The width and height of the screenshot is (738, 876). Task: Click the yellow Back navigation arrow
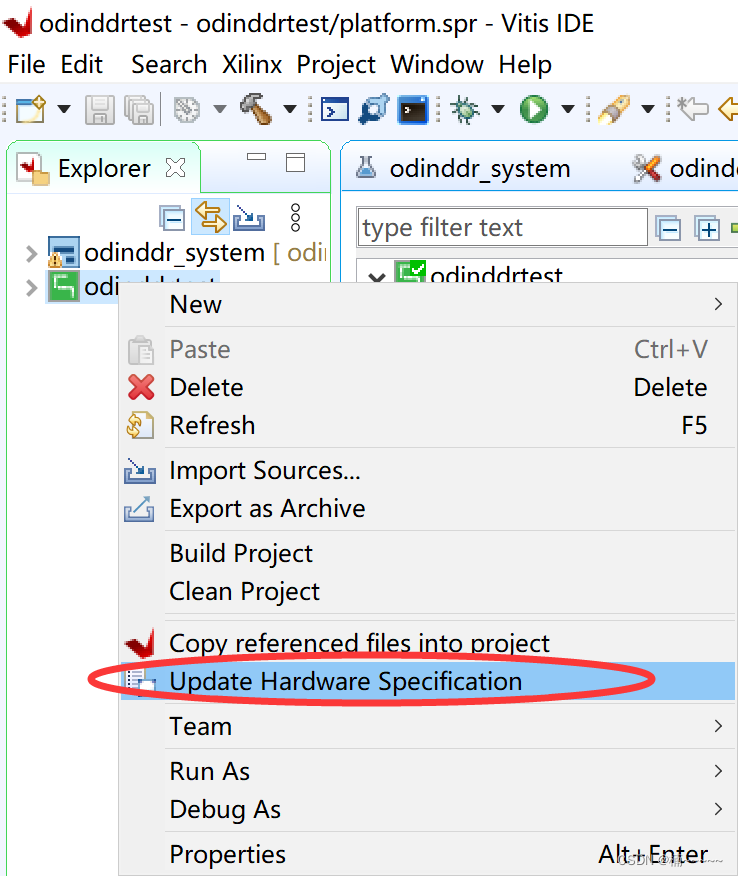[x=727, y=109]
